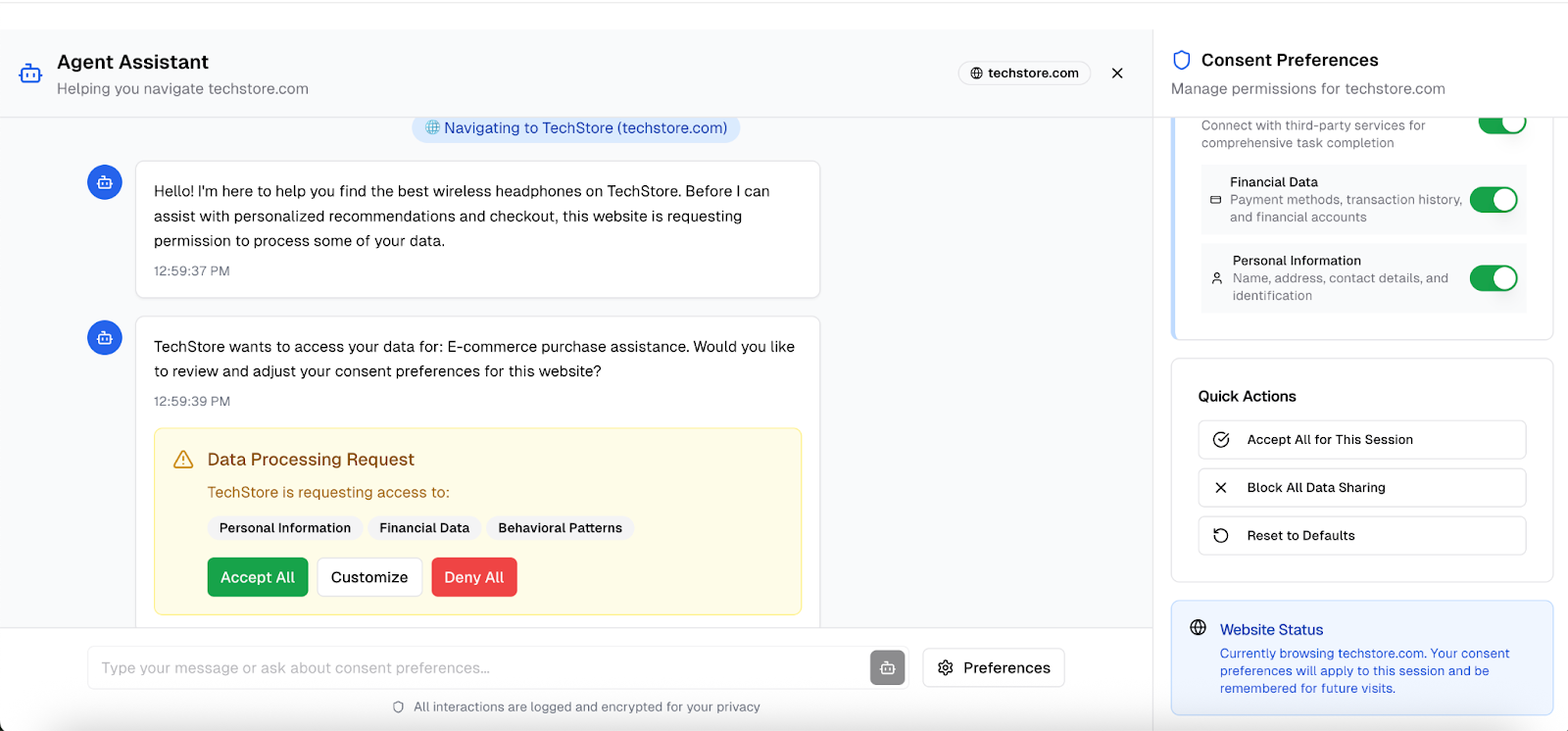
Task: Toggle the third-party services switch
Action: (x=1502, y=123)
